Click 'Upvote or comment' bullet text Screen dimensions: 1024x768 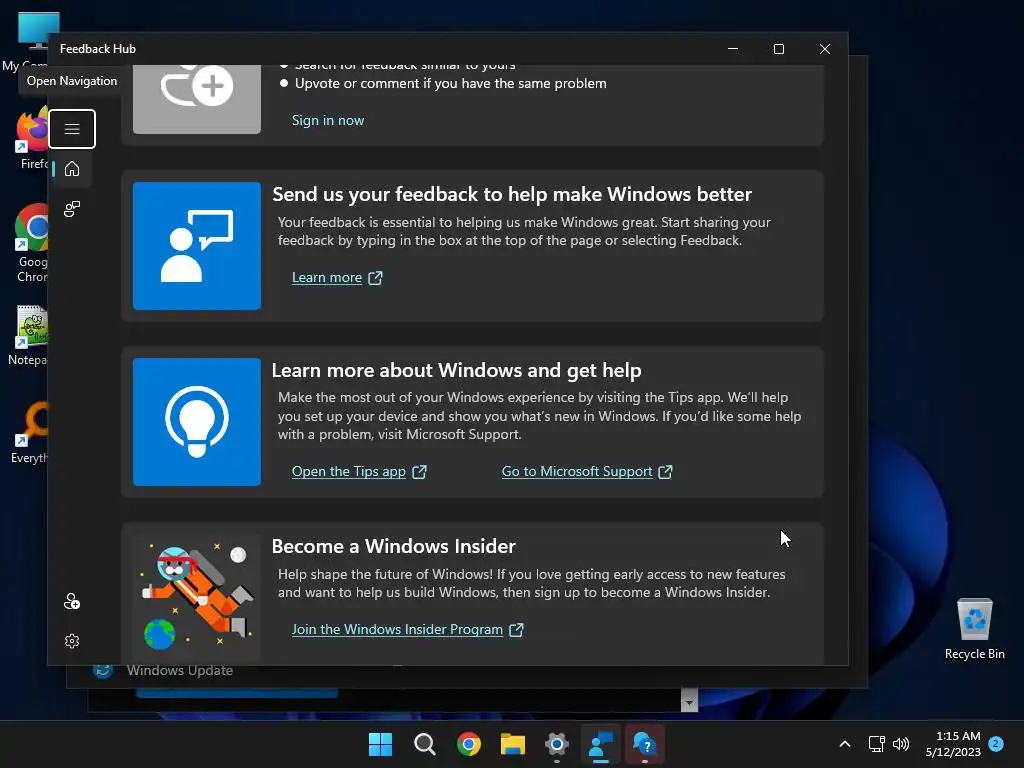pos(451,84)
